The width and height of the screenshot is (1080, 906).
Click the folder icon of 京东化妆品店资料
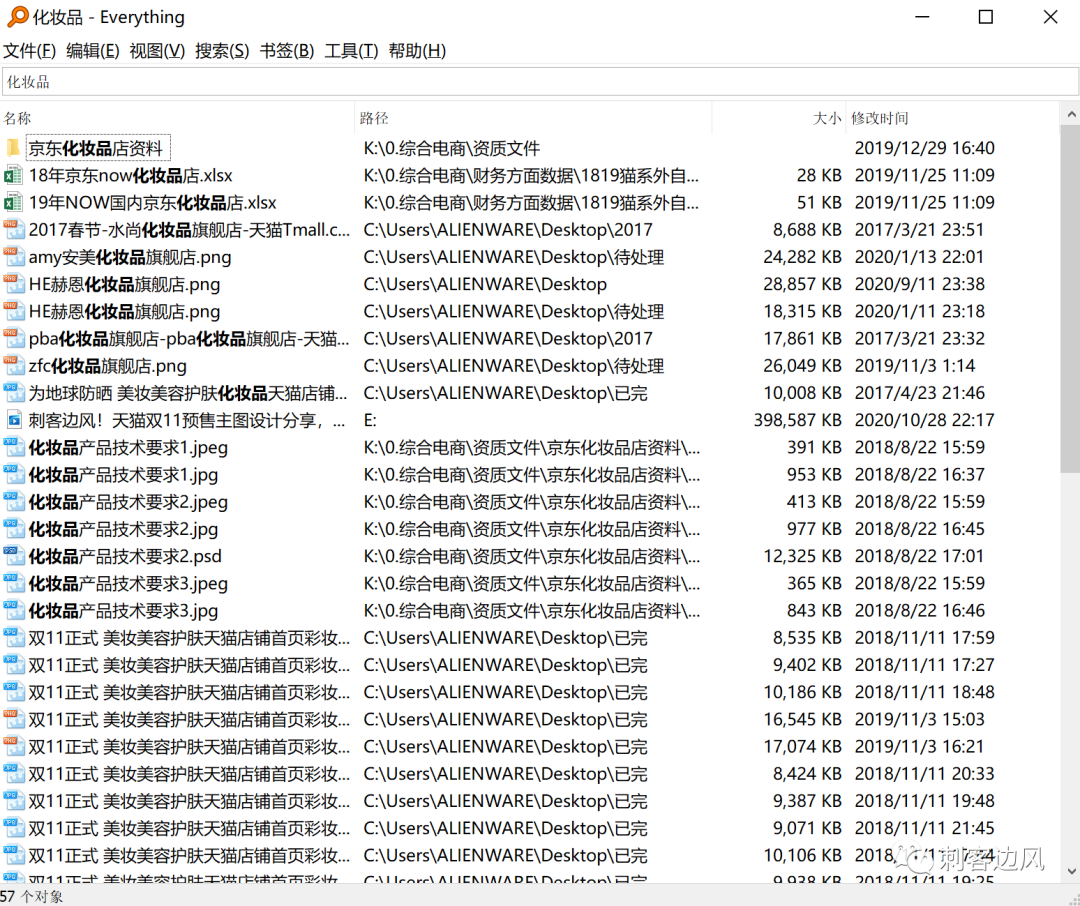pos(13,147)
